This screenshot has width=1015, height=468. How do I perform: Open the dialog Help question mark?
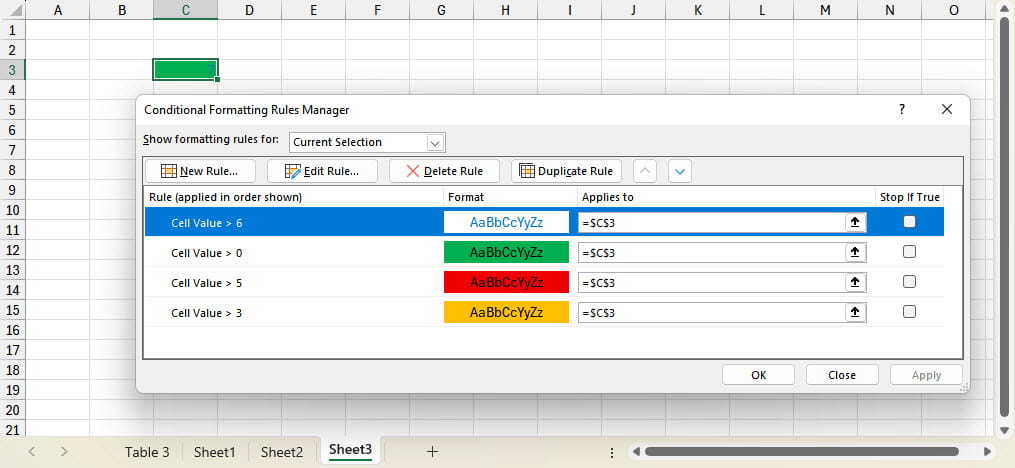901,109
